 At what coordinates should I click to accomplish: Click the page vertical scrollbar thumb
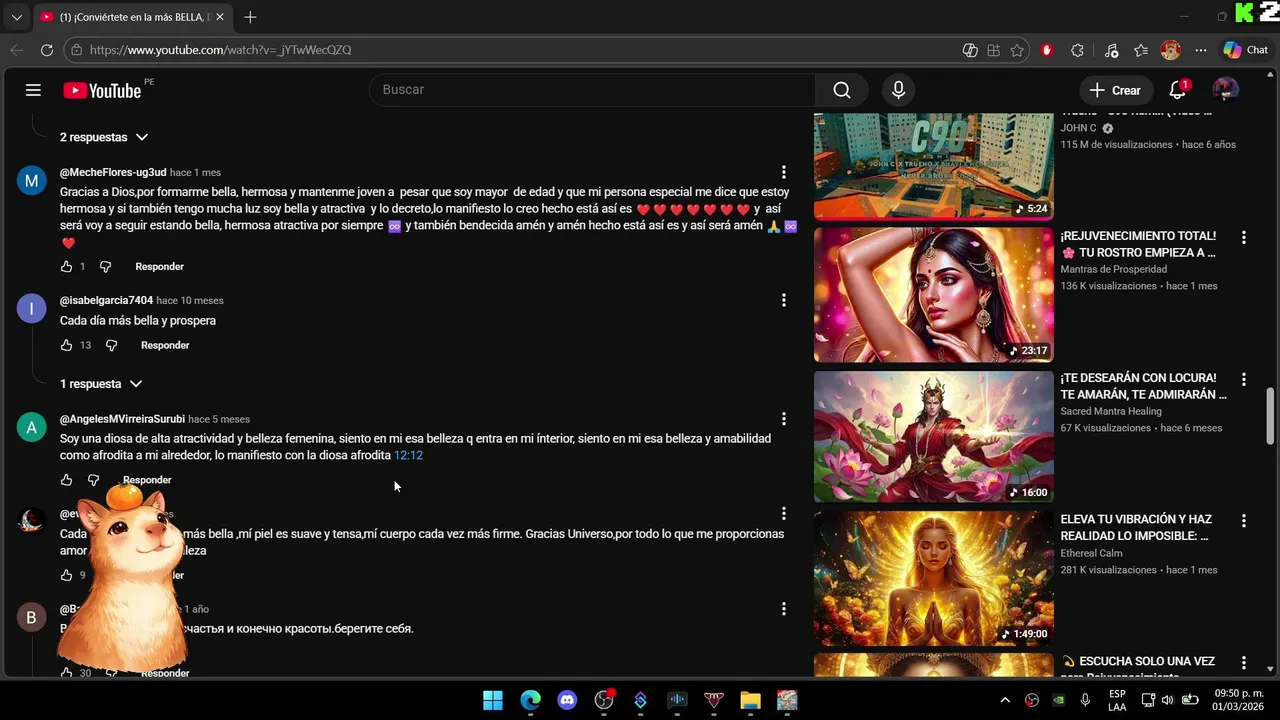click(x=1271, y=415)
